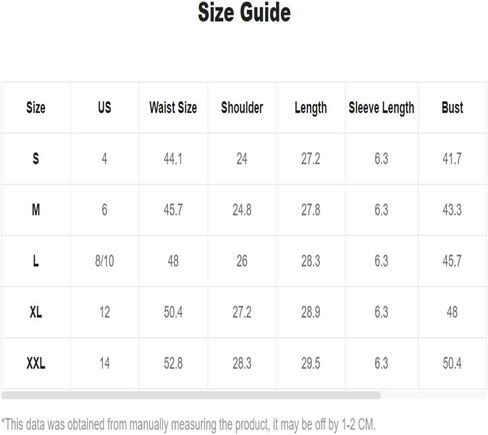The image size is (488, 435).
Task: Select the 41.7 bust cell for size S
Action: pyautogui.click(x=452, y=159)
